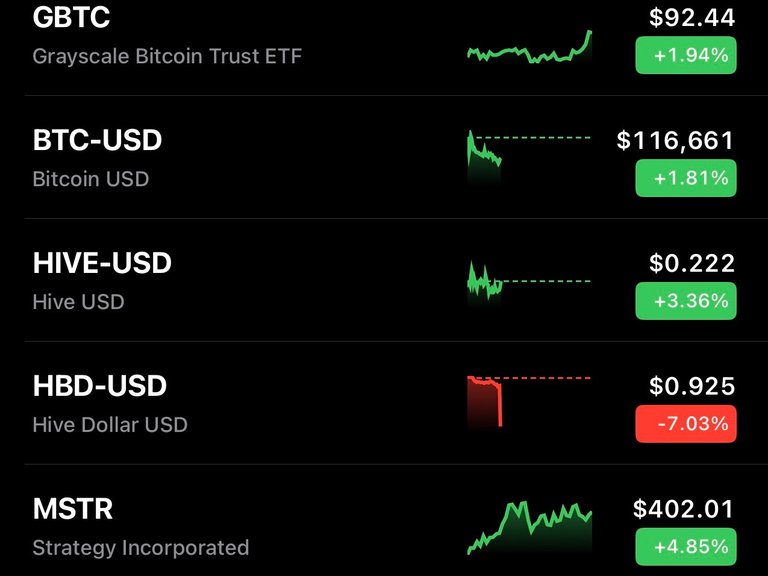768x576 pixels.
Task: Open the MSTR sparkline chart
Action: (x=529, y=528)
